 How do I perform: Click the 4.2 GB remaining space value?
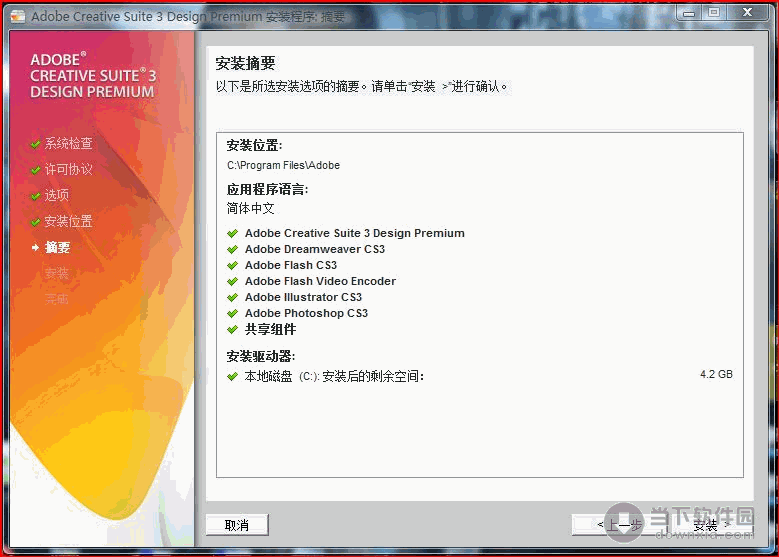pos(716,374)
